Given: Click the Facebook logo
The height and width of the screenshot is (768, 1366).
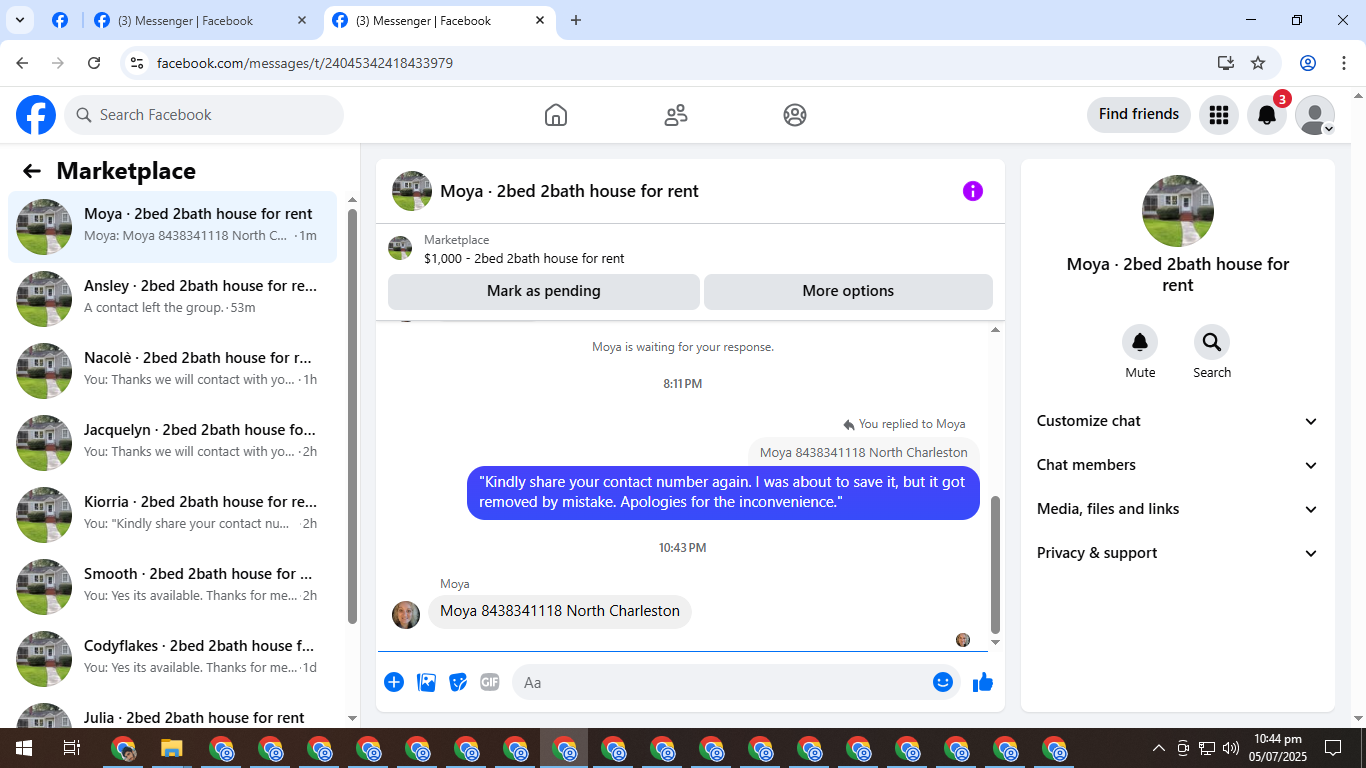Looking at the screenshot, I should click(x=36, y=115).
